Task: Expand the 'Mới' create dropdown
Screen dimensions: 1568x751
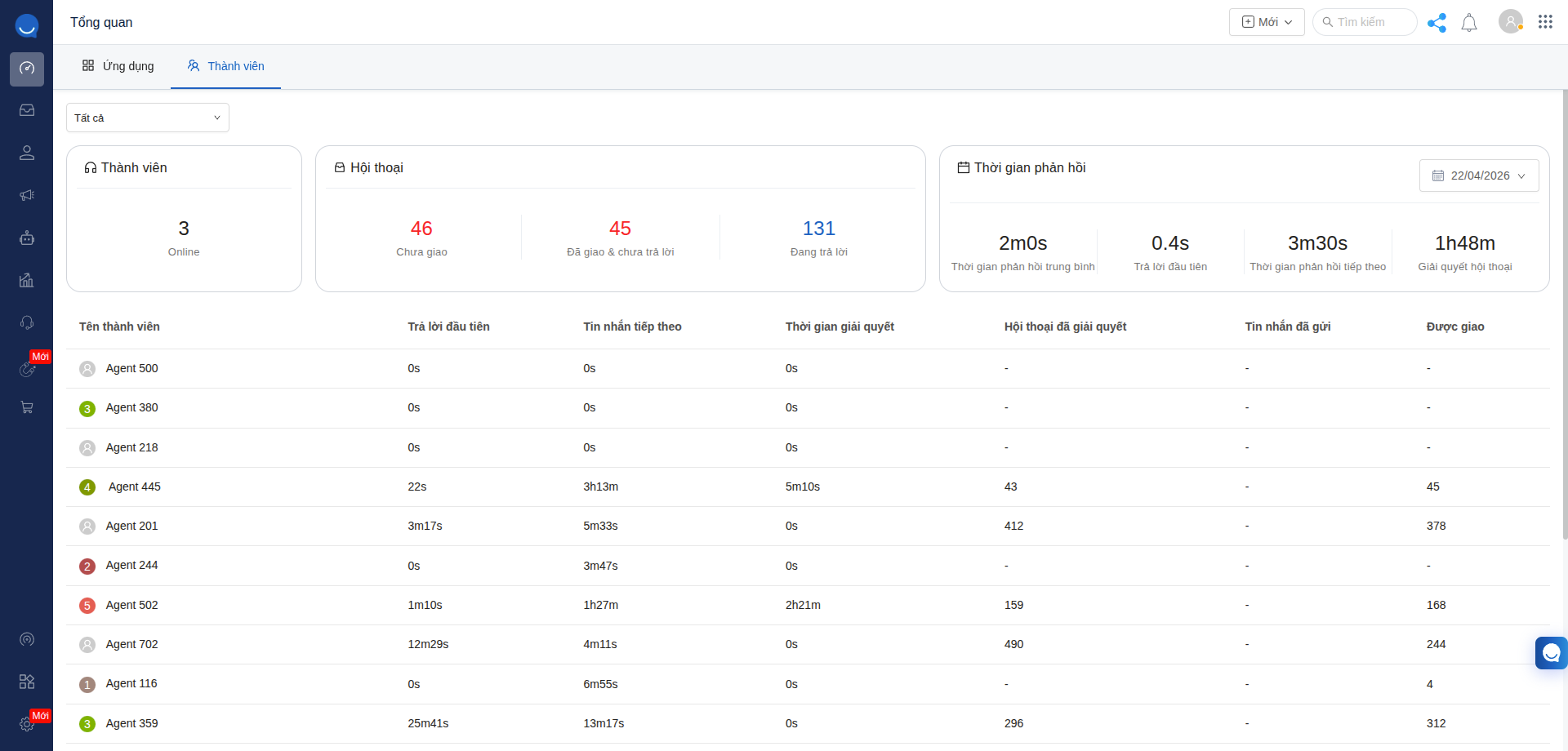Action: coord(1266,22)
